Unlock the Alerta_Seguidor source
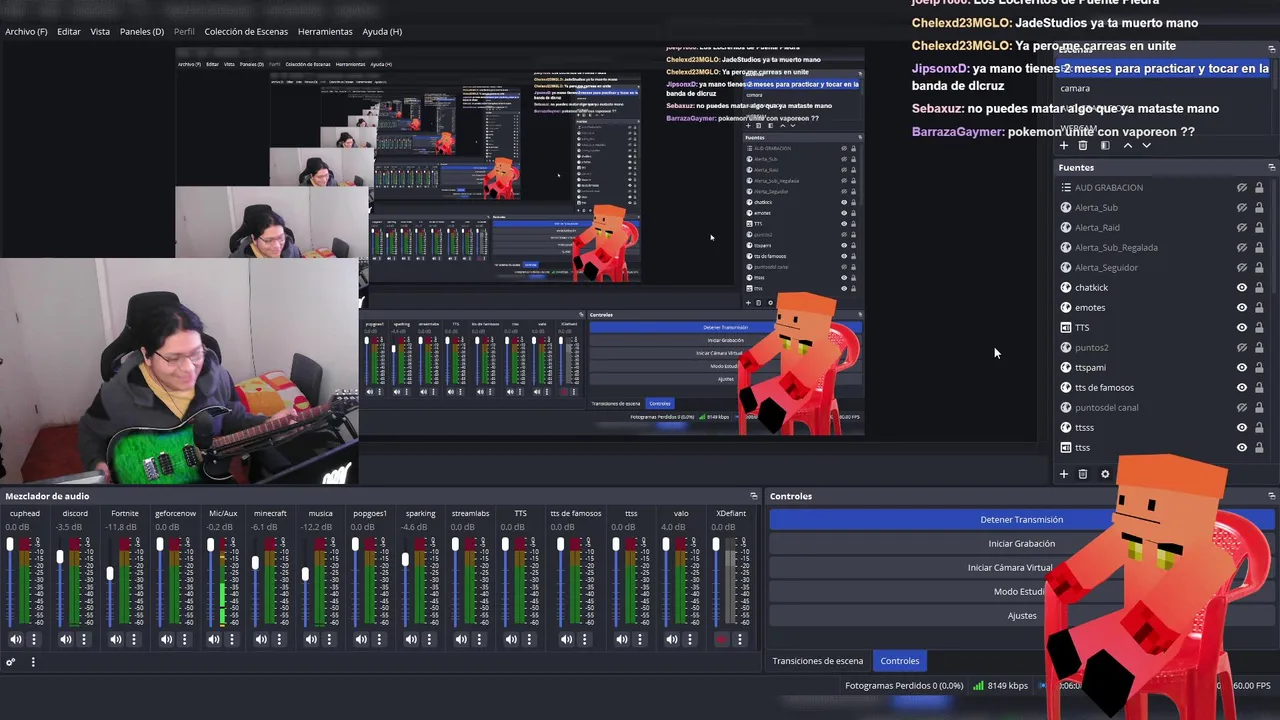1280x720 pixels. pyautogui.click(x=1259, y=267)
